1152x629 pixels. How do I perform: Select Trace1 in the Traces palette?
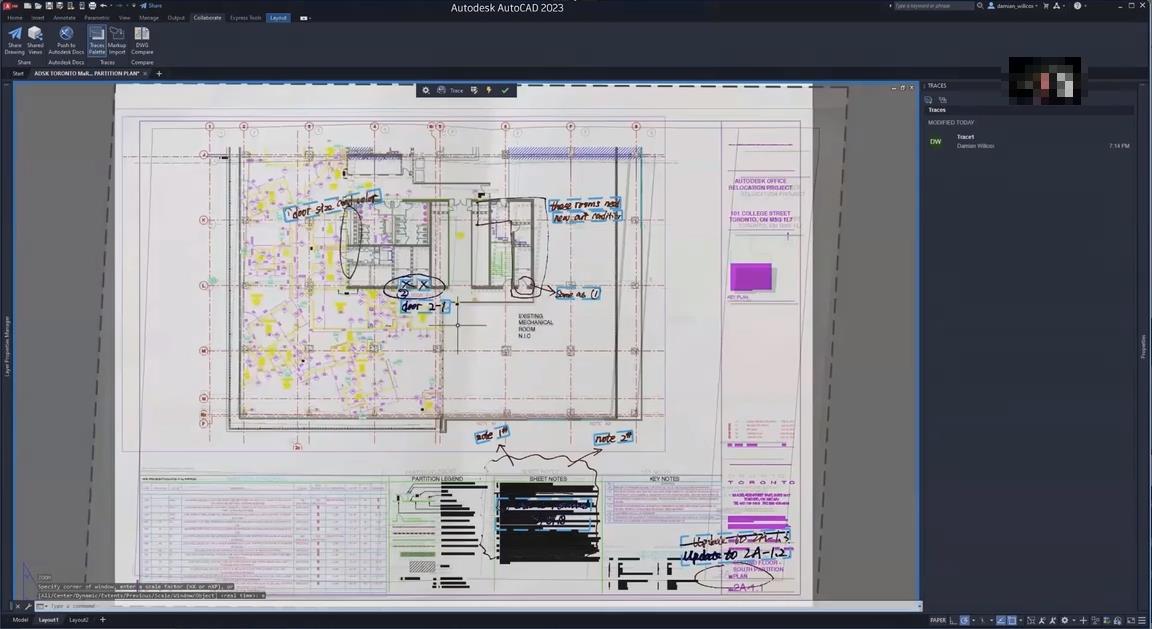[1029, 141]
